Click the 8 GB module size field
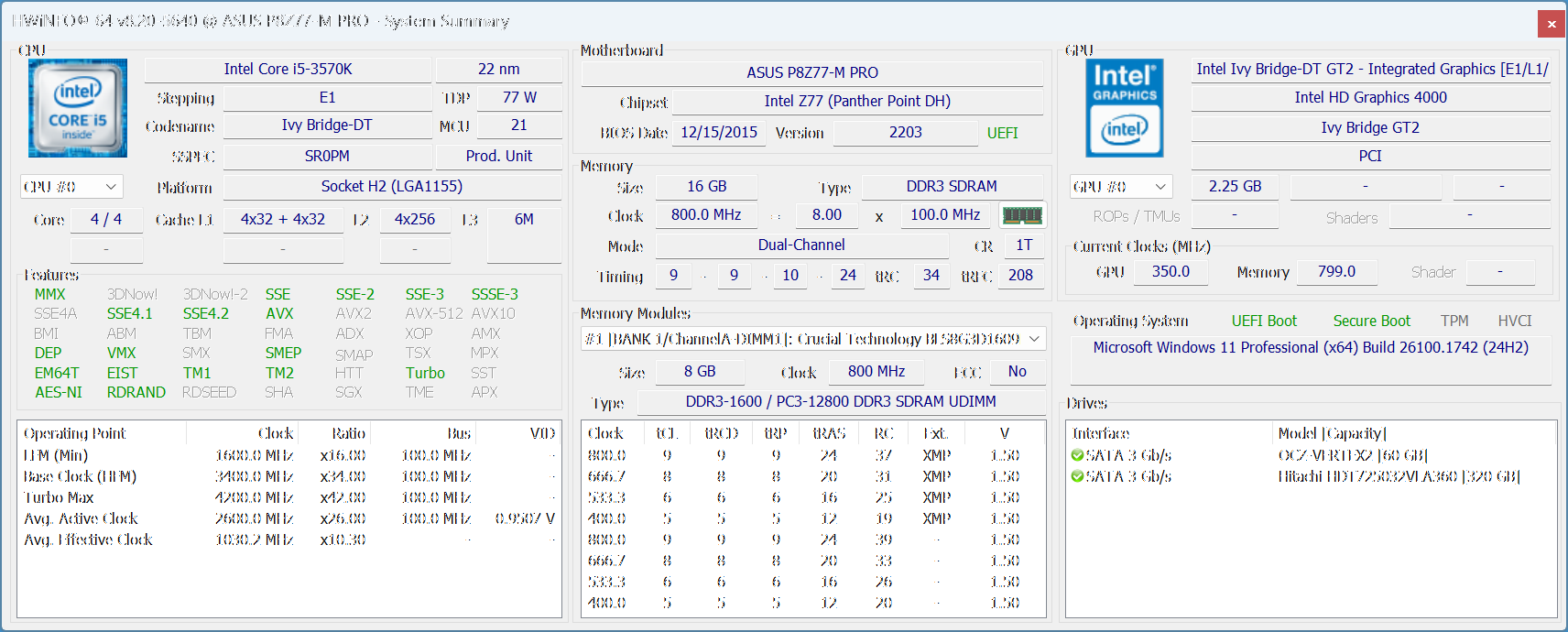 700,372
